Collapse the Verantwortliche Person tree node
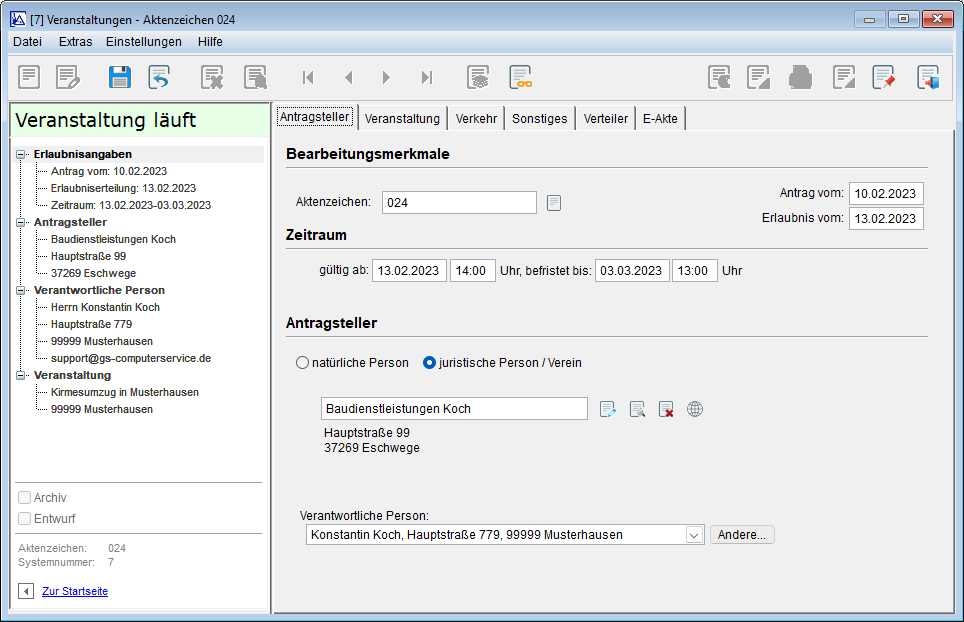The width and height of the screenshot is (964, 622). 21,291
